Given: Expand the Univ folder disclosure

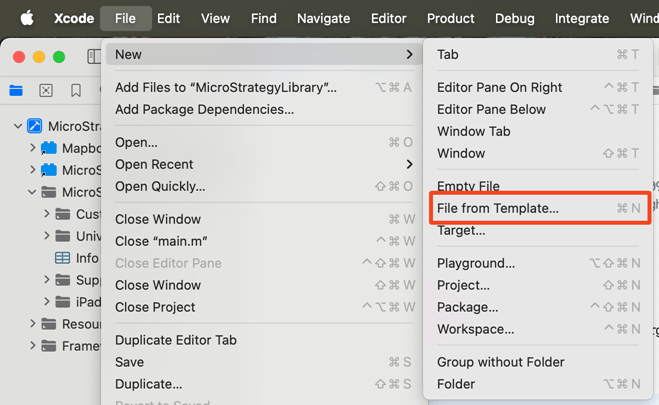Looking at the screenshot, I should pos(47,236).
